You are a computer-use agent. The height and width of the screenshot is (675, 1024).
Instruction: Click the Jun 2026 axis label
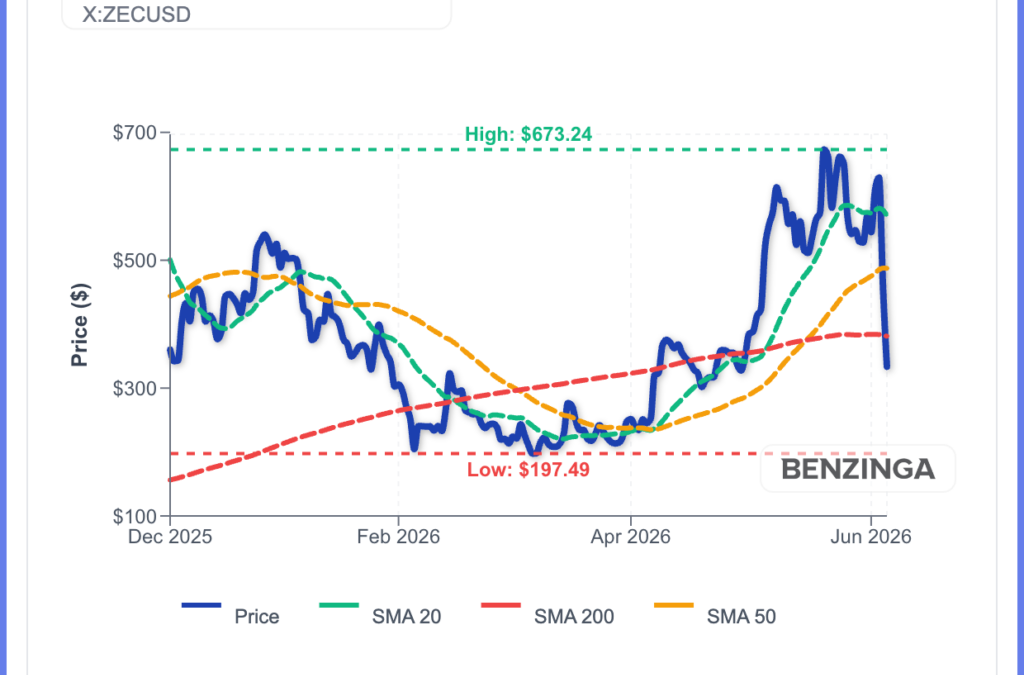click(871, 537)
